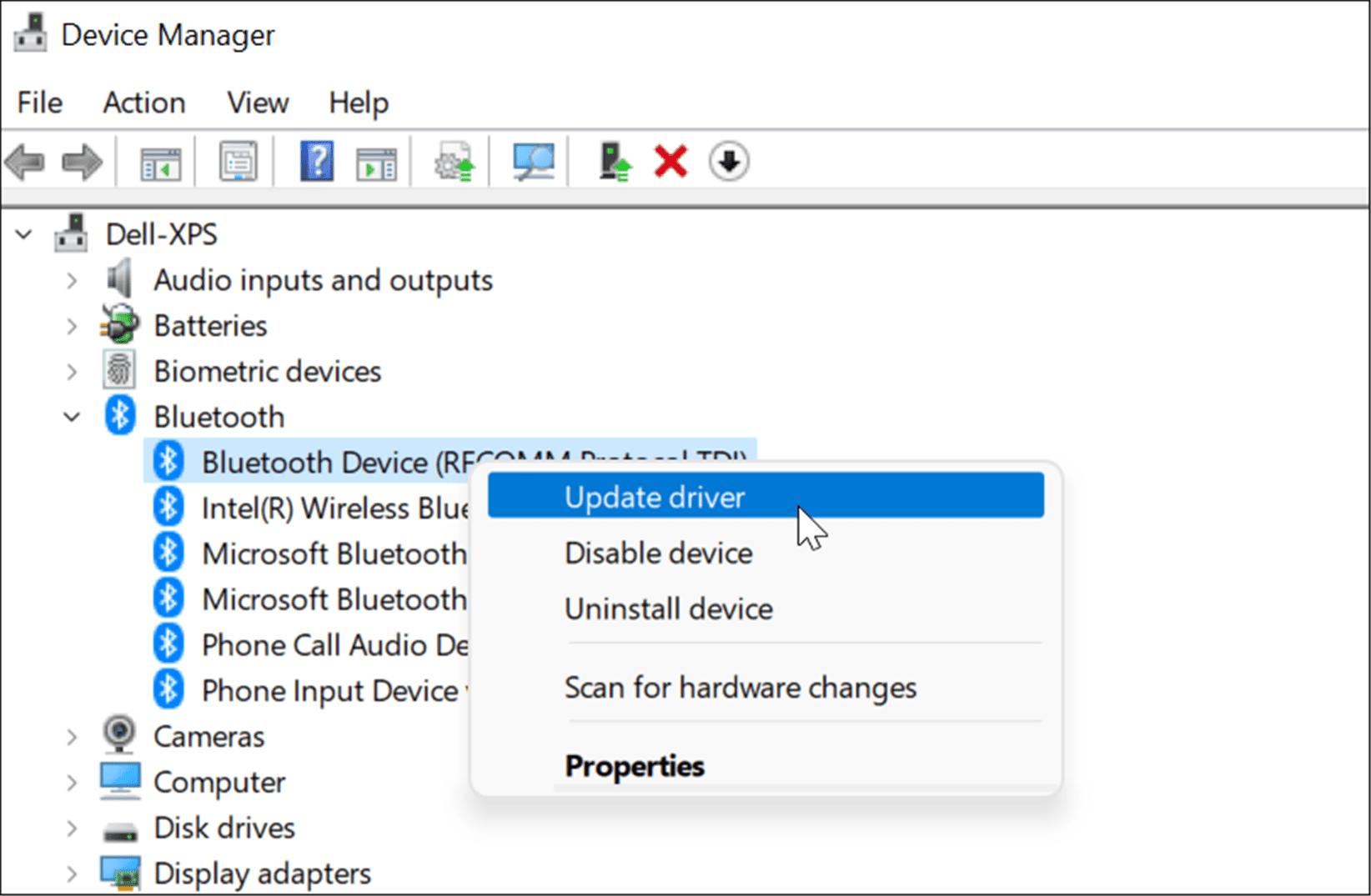This screenshot has width=1371, height=896.
Task: Collapse the Bluetooth category
Action: pos(71,417)
